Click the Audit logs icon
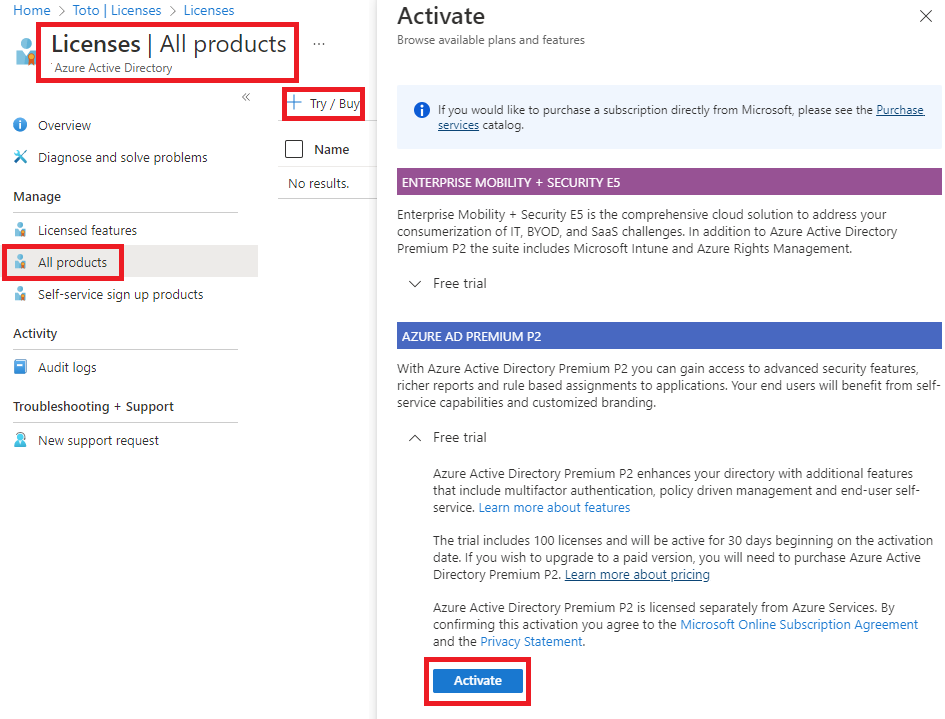Screen dimensions: 945x719 click(20, 366)
